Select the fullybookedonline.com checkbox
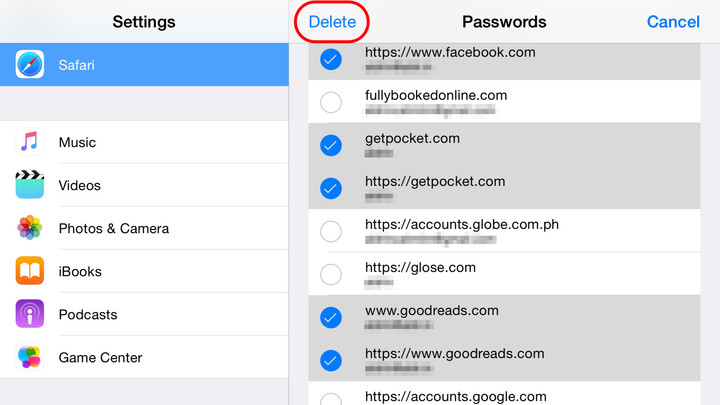Screen dimensions: 720x405 pos(331,102)
